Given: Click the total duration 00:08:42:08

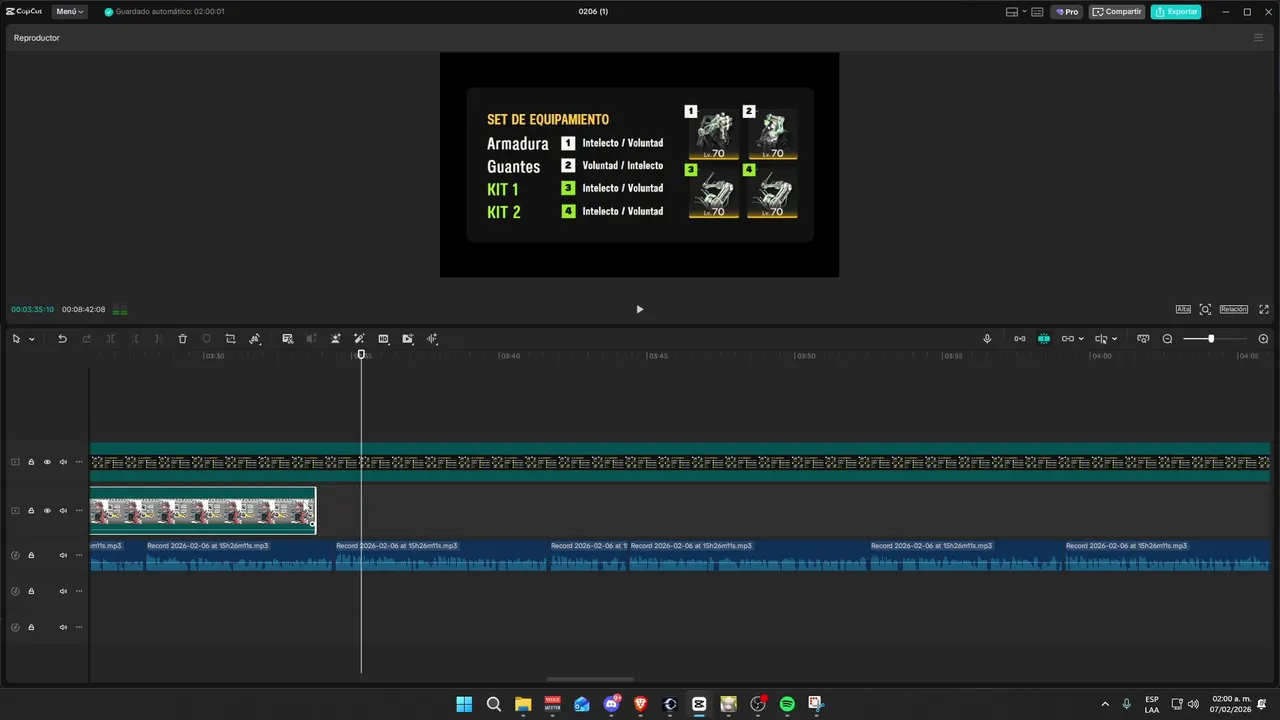Looking at the screenshot, I should coord(83,310).
